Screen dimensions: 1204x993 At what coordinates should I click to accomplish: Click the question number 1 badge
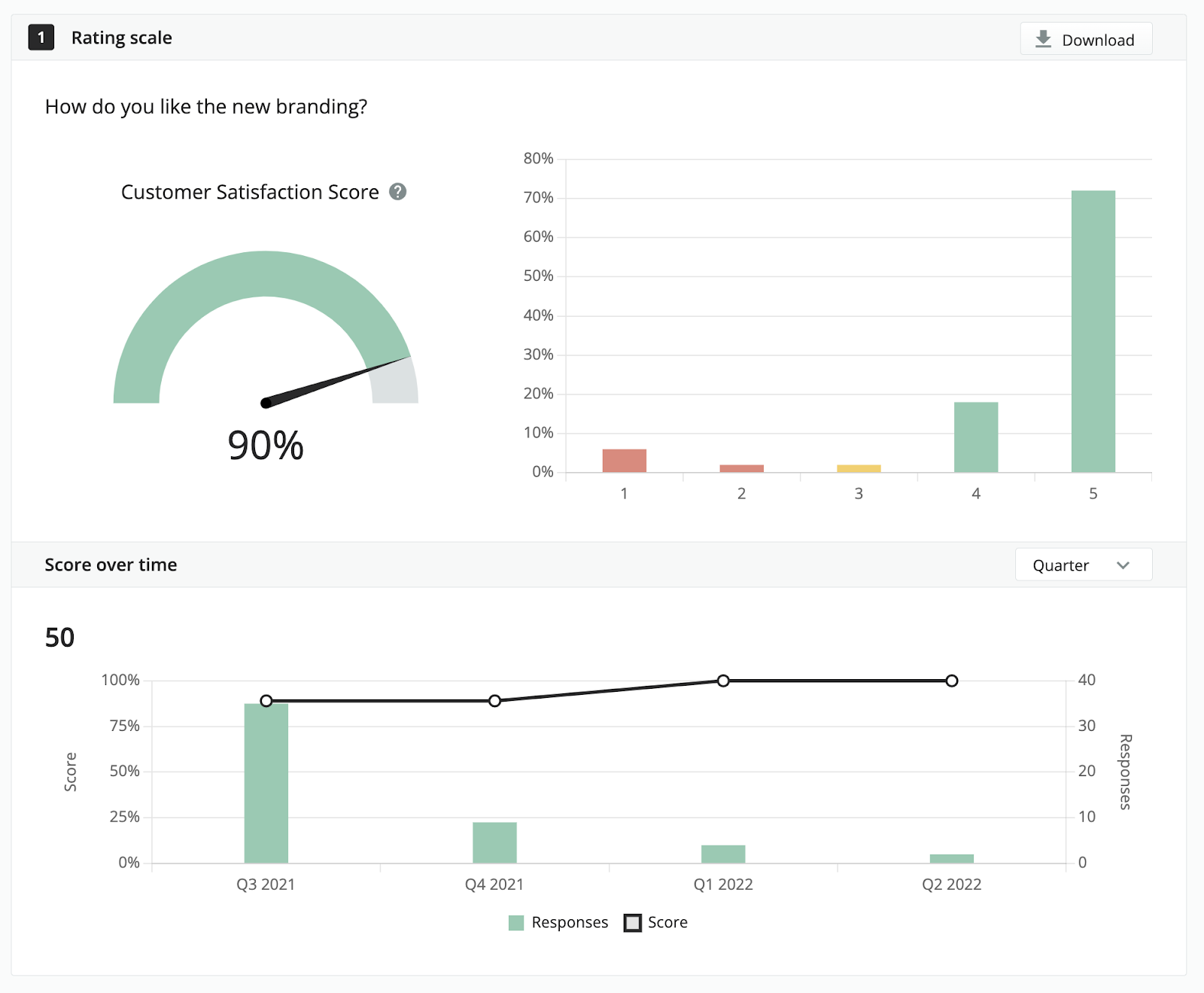(41, 38)
